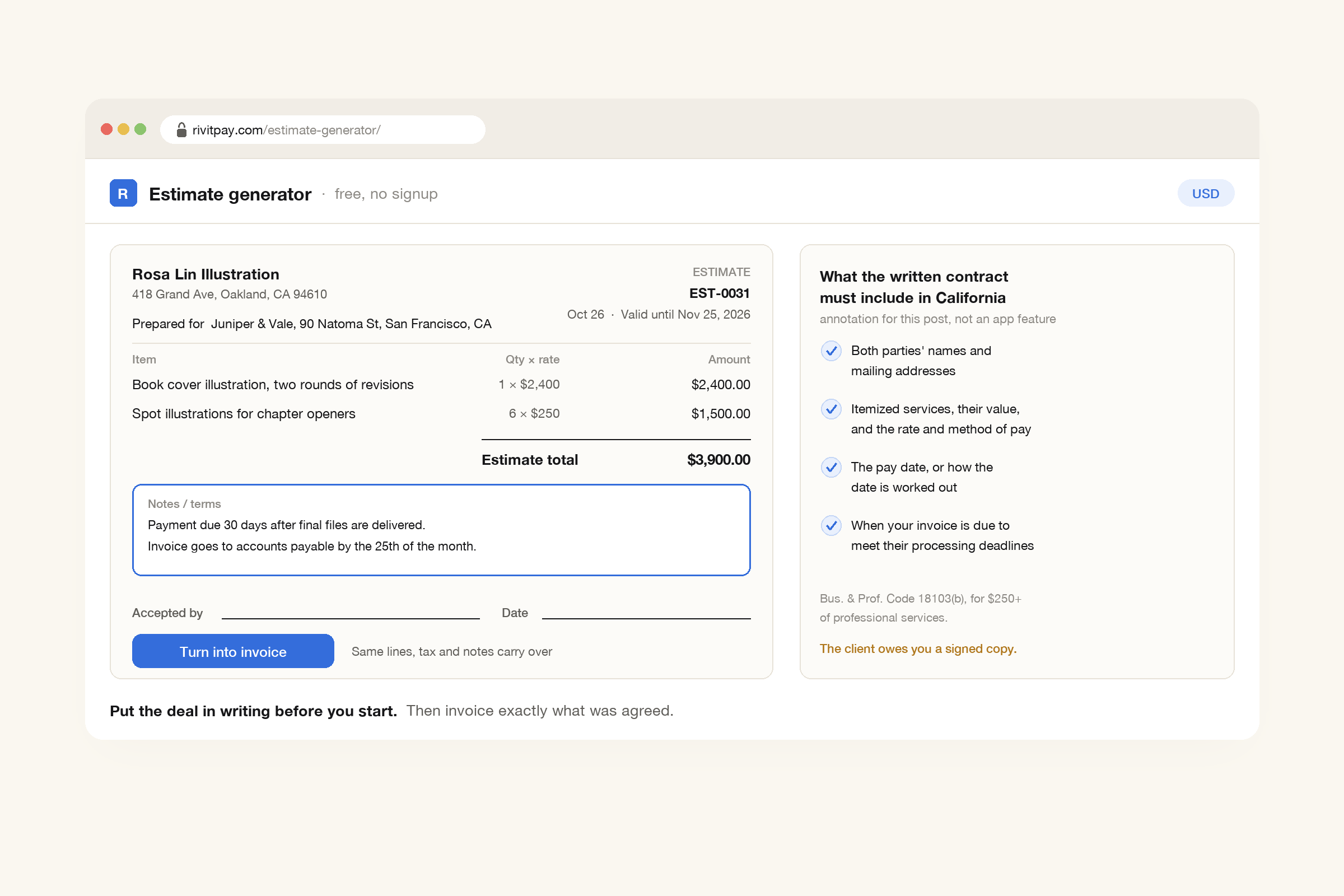Click the Juniper & Vale client details
This screenshot has width=1344, height=896.
pos(351,324)
